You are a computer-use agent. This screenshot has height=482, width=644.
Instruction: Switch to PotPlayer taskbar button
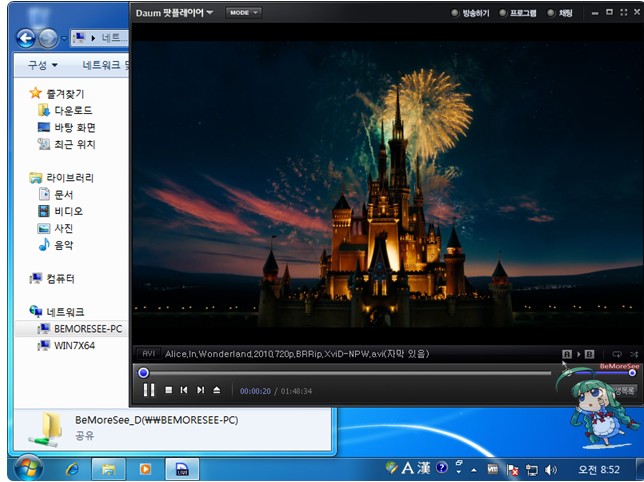182,469
